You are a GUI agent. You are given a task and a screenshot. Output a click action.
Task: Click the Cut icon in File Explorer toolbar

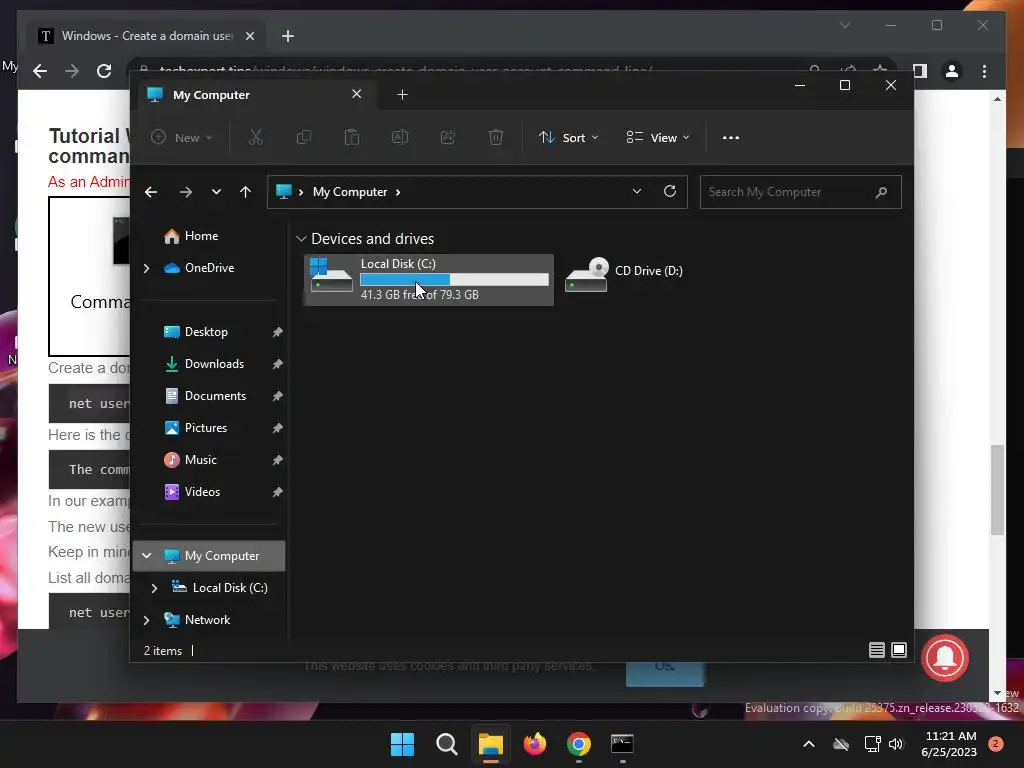coord(255,137)
